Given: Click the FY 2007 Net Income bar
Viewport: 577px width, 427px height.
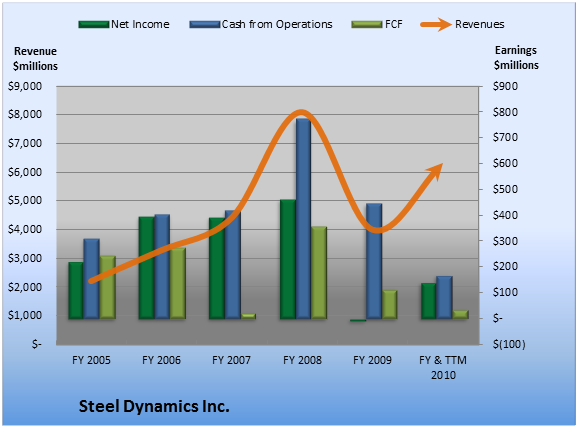Looking at the screenshot, I should 217,268.
